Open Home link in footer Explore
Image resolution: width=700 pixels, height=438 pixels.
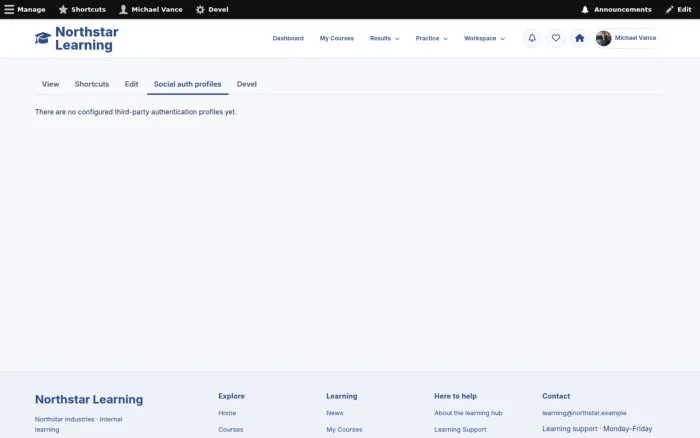coord(227,413)
